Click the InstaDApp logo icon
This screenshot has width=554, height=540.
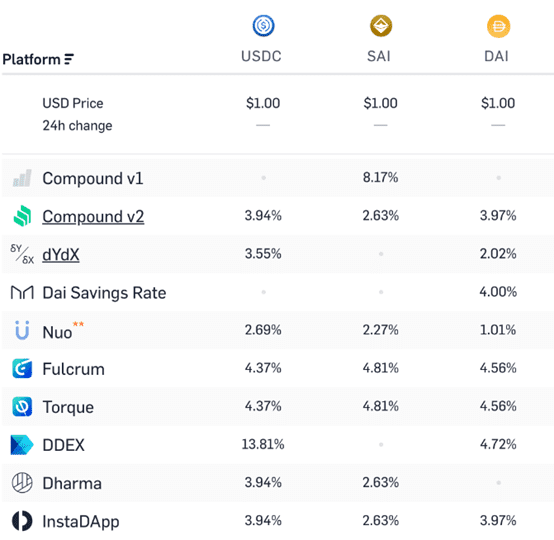[22, 521]
